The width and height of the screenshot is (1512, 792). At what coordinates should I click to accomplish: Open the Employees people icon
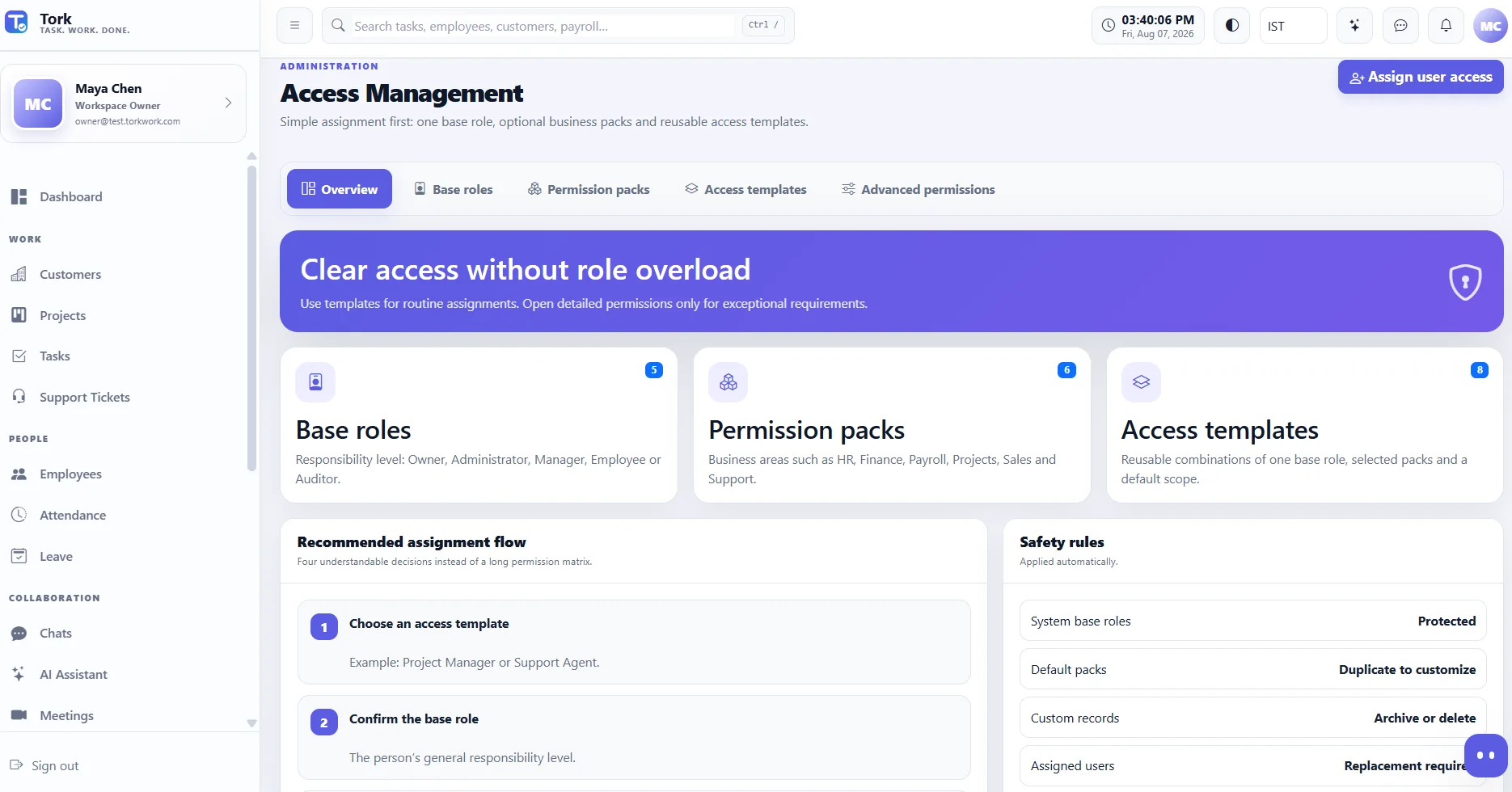click(x=19, y=474)
